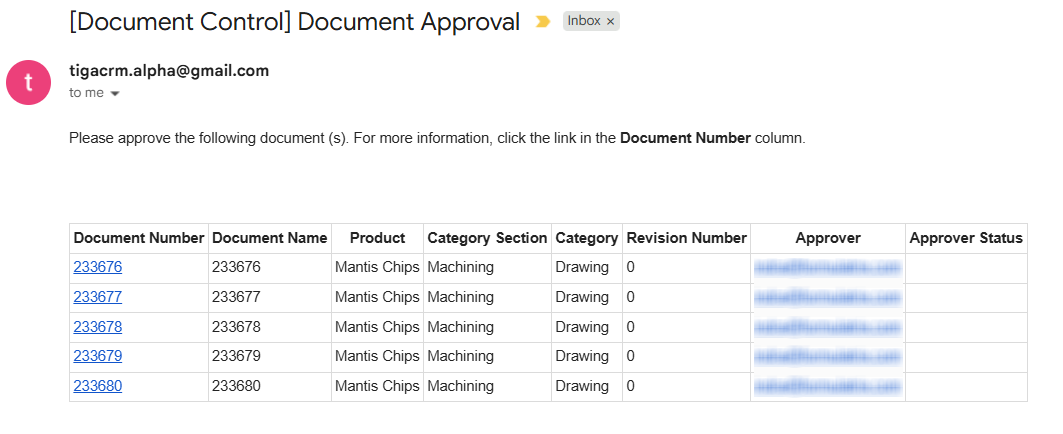Expand the 'to me' recipient details arrow
The image size is (1063, 434).
[x=115, y=94]
